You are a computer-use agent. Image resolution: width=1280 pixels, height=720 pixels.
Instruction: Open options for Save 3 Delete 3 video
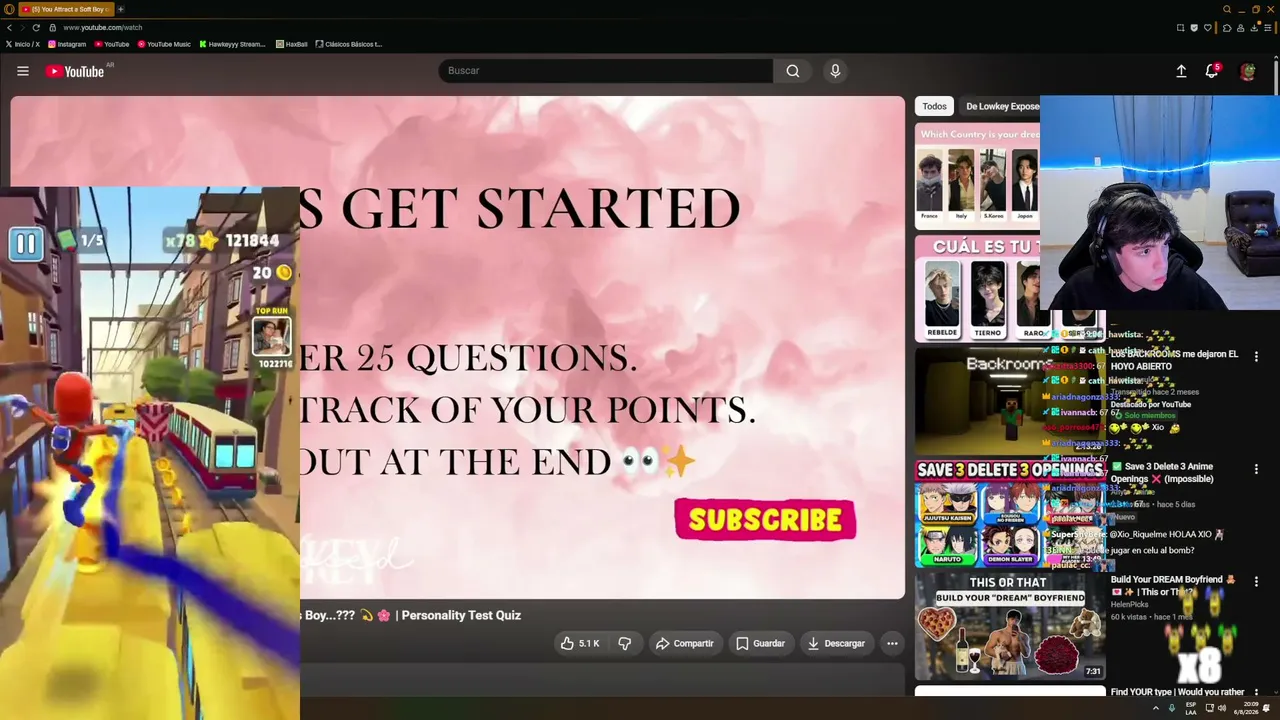pyautogui.click(x=1256, y=468)
